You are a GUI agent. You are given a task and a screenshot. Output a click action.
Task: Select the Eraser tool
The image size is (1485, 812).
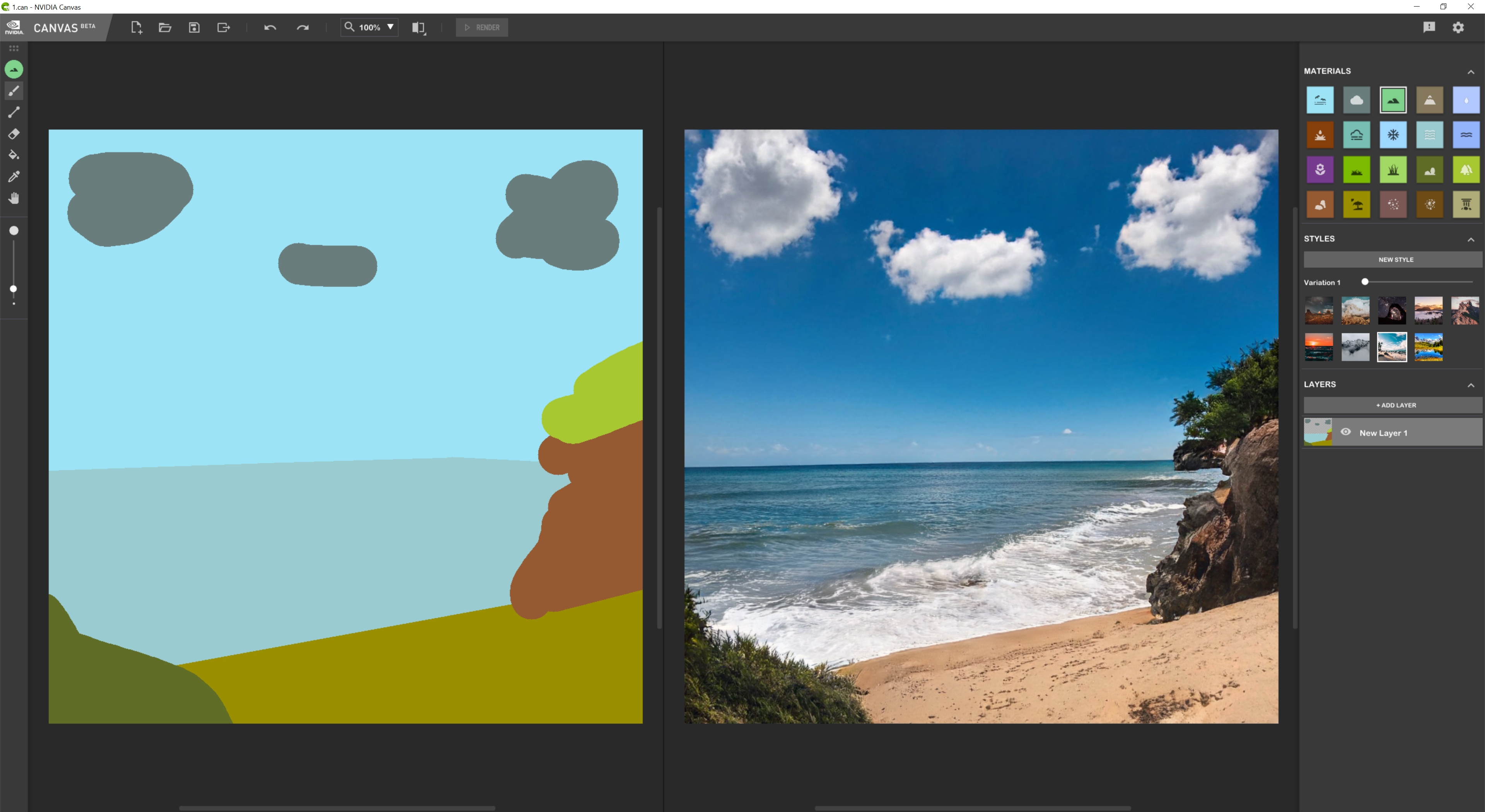click(x=14, y=134)
